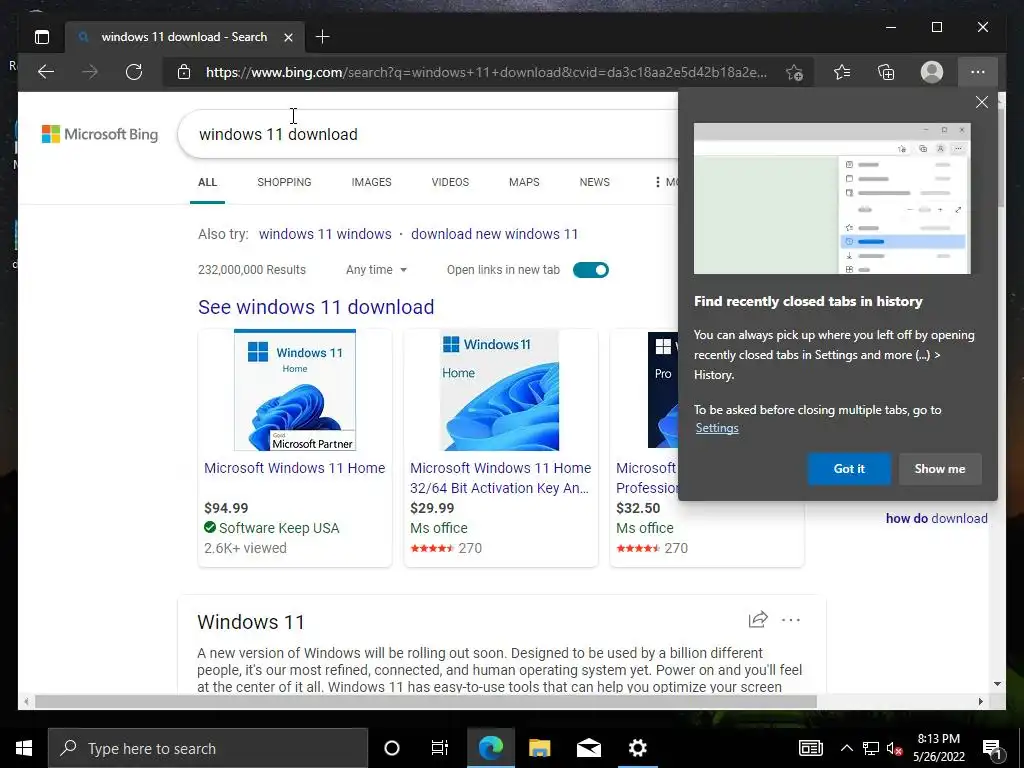
Task: Click Software Keep USA seller text
Action: (x=279, y=528)
